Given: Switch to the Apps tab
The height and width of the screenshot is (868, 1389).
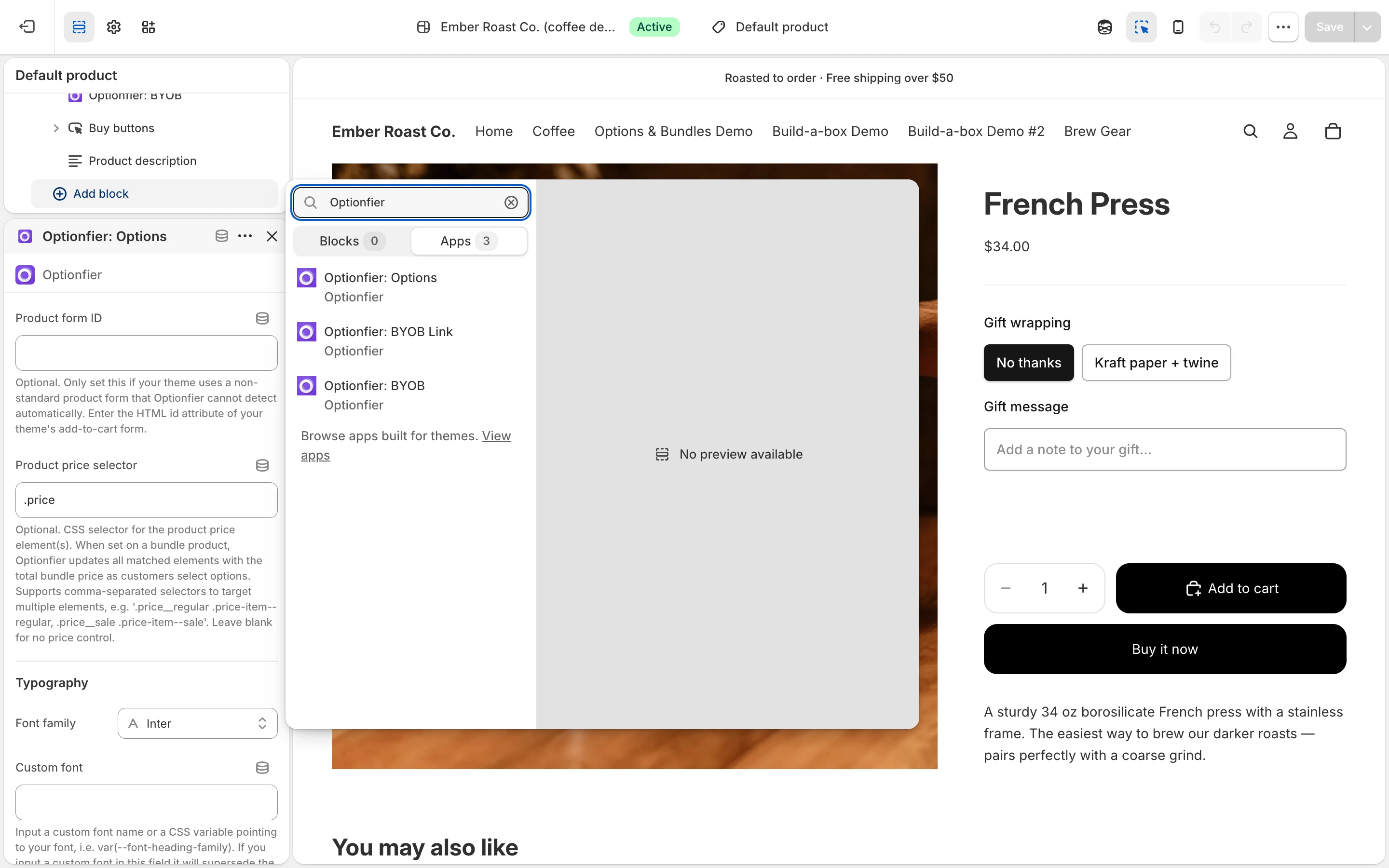Looking at the screenshot, I should click(468, 241).
